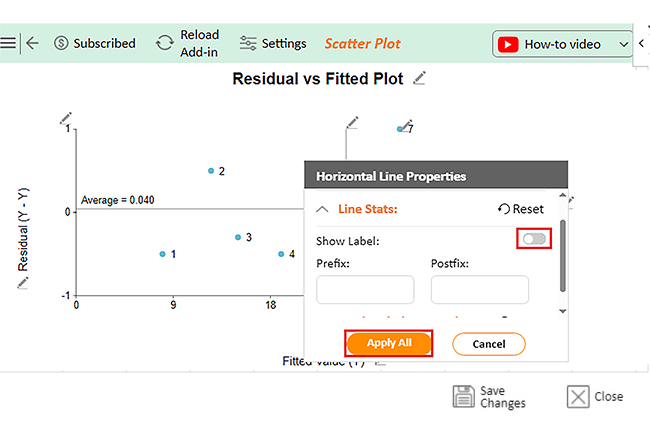Edit data point 7 label pencil
650x436 pixels.
407,125
